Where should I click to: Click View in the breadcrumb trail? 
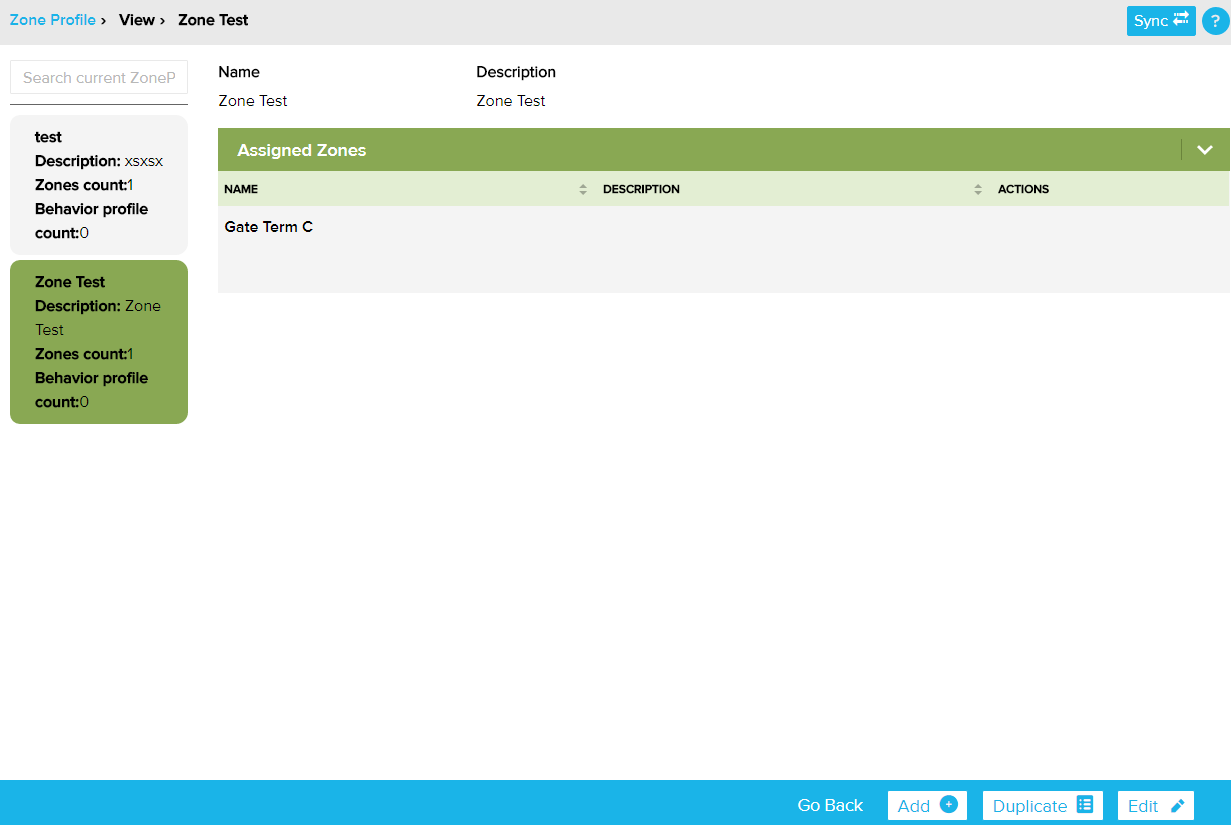coord(136,19)
